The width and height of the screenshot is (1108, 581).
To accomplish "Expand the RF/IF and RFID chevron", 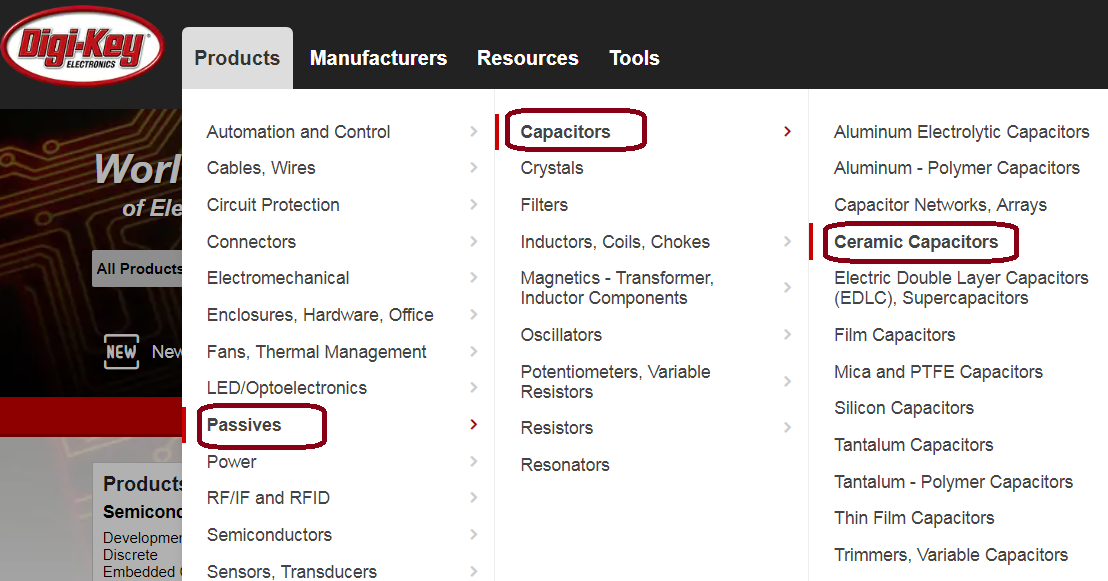I will (473, 498).
